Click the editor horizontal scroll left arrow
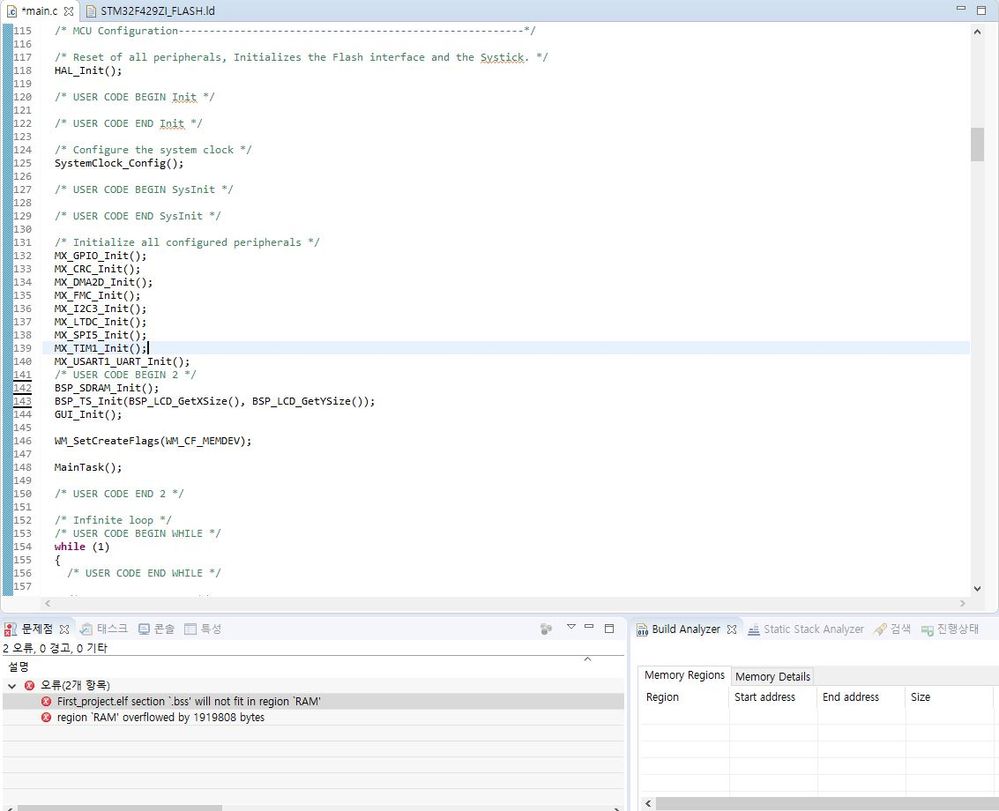The width and height of the screenshot is (999, 811). pyautogui.click(x=47, y=603)
